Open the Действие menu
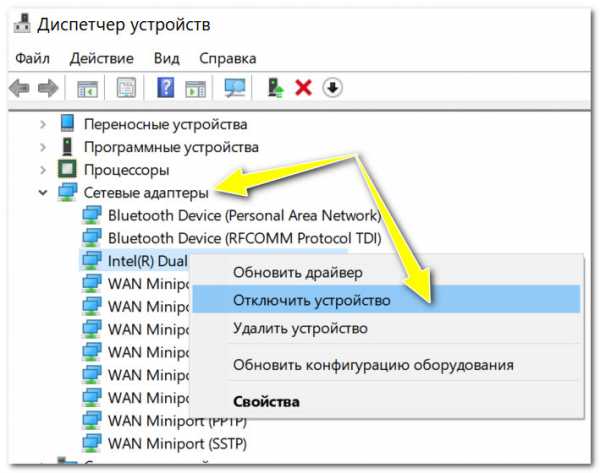This screenshot has height=473, width=600. point(103,58)
